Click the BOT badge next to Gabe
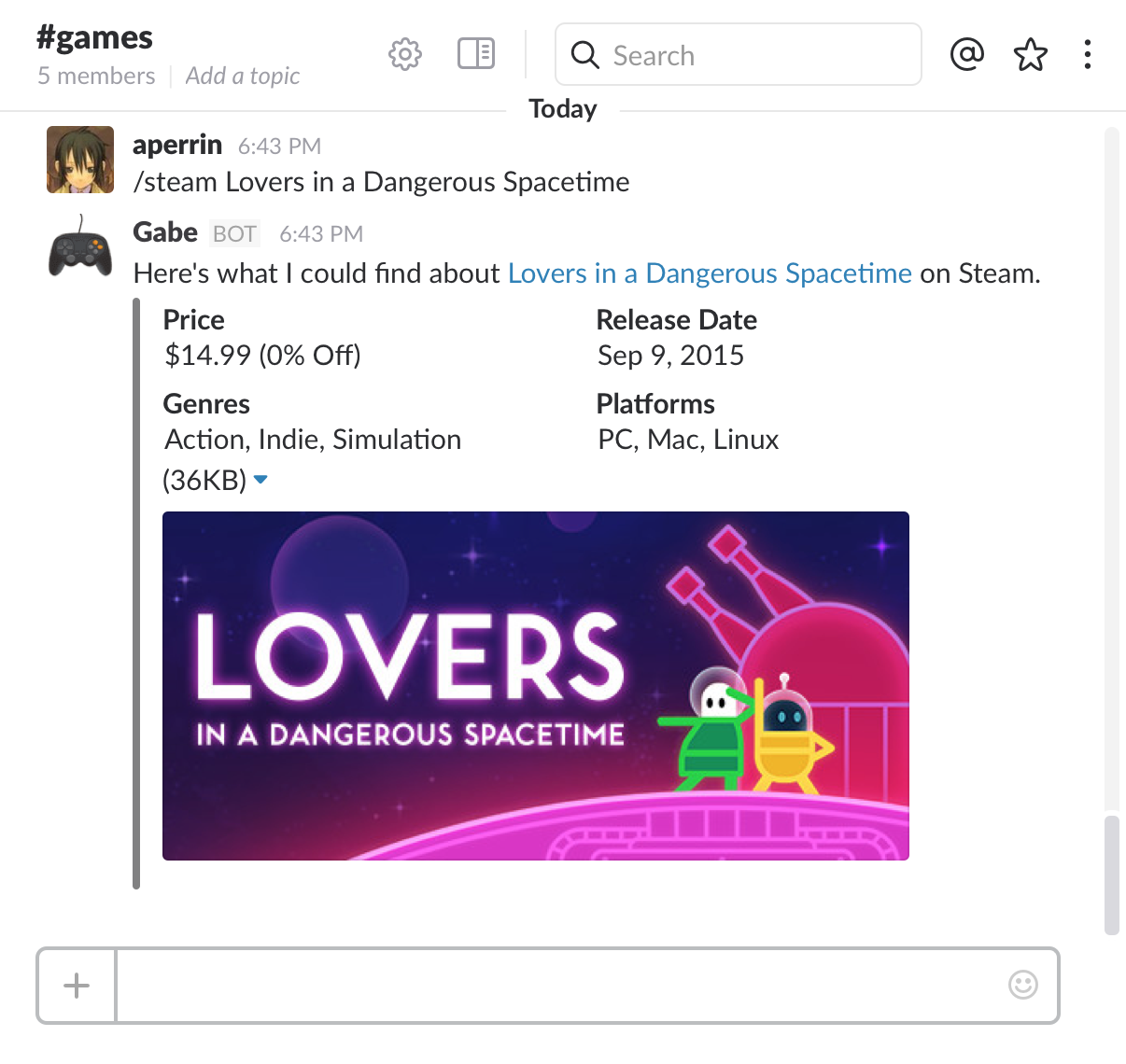The height and width of the screenshot is (1064, 1126). tap(234, 233)
